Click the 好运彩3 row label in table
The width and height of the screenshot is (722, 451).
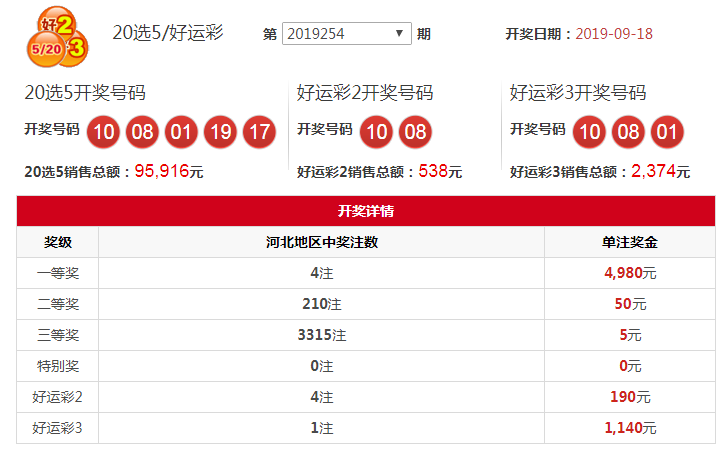click(58, 428)
